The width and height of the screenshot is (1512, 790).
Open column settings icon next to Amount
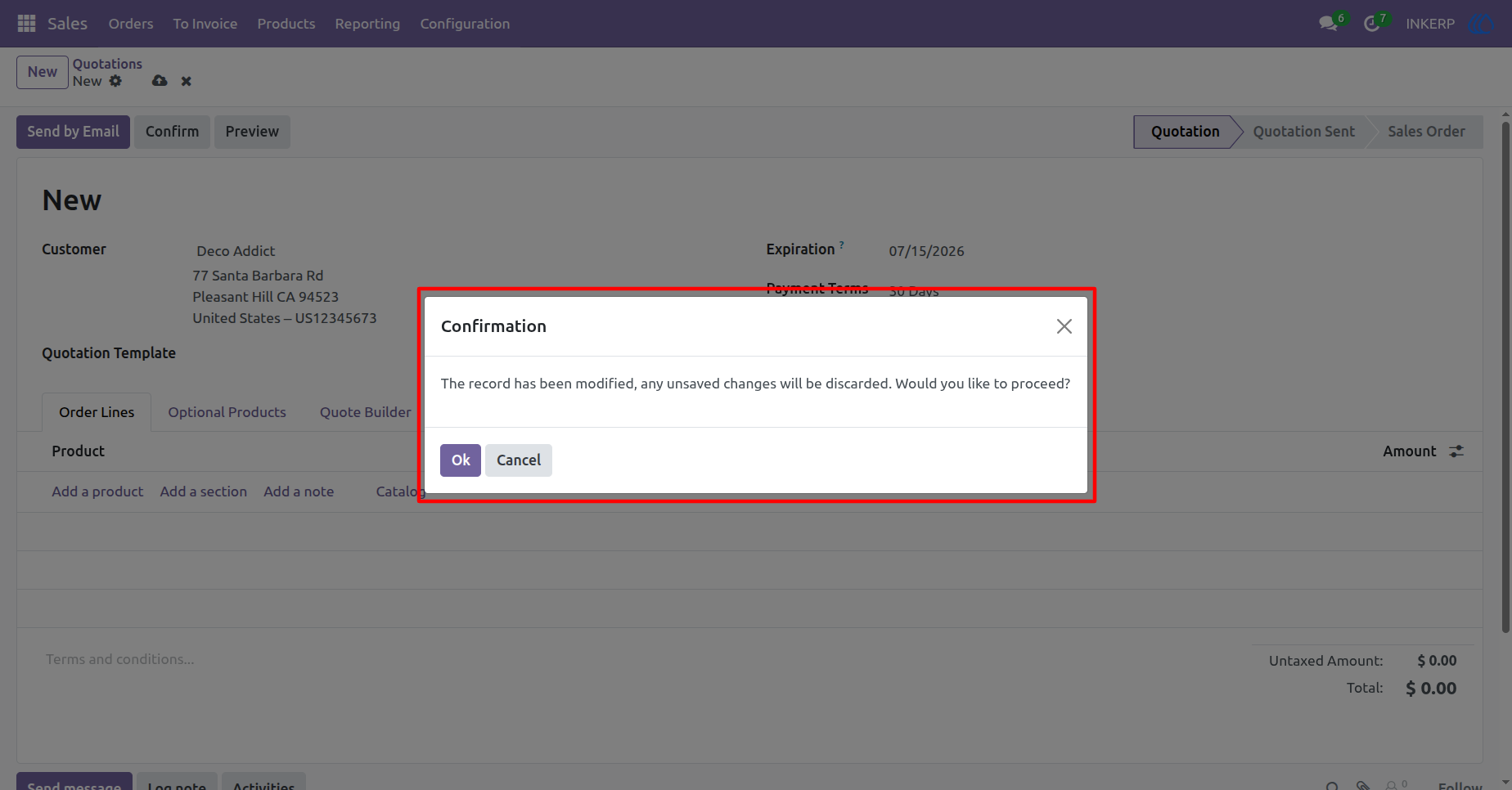(1456, 451)
